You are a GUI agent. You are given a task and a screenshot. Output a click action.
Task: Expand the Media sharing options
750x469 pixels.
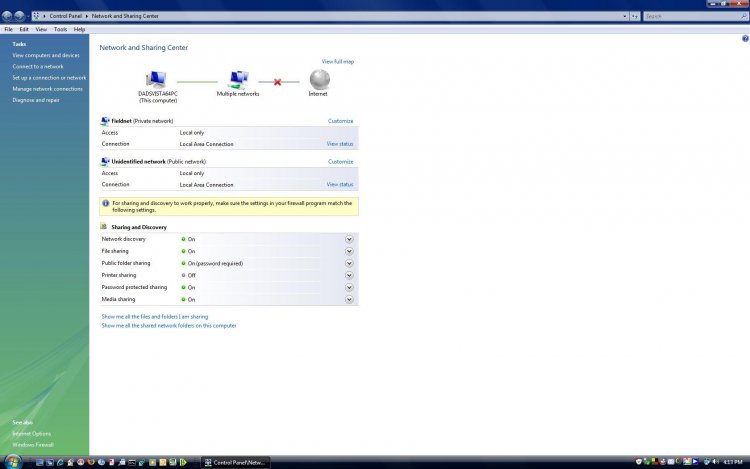tap(349, 299)
